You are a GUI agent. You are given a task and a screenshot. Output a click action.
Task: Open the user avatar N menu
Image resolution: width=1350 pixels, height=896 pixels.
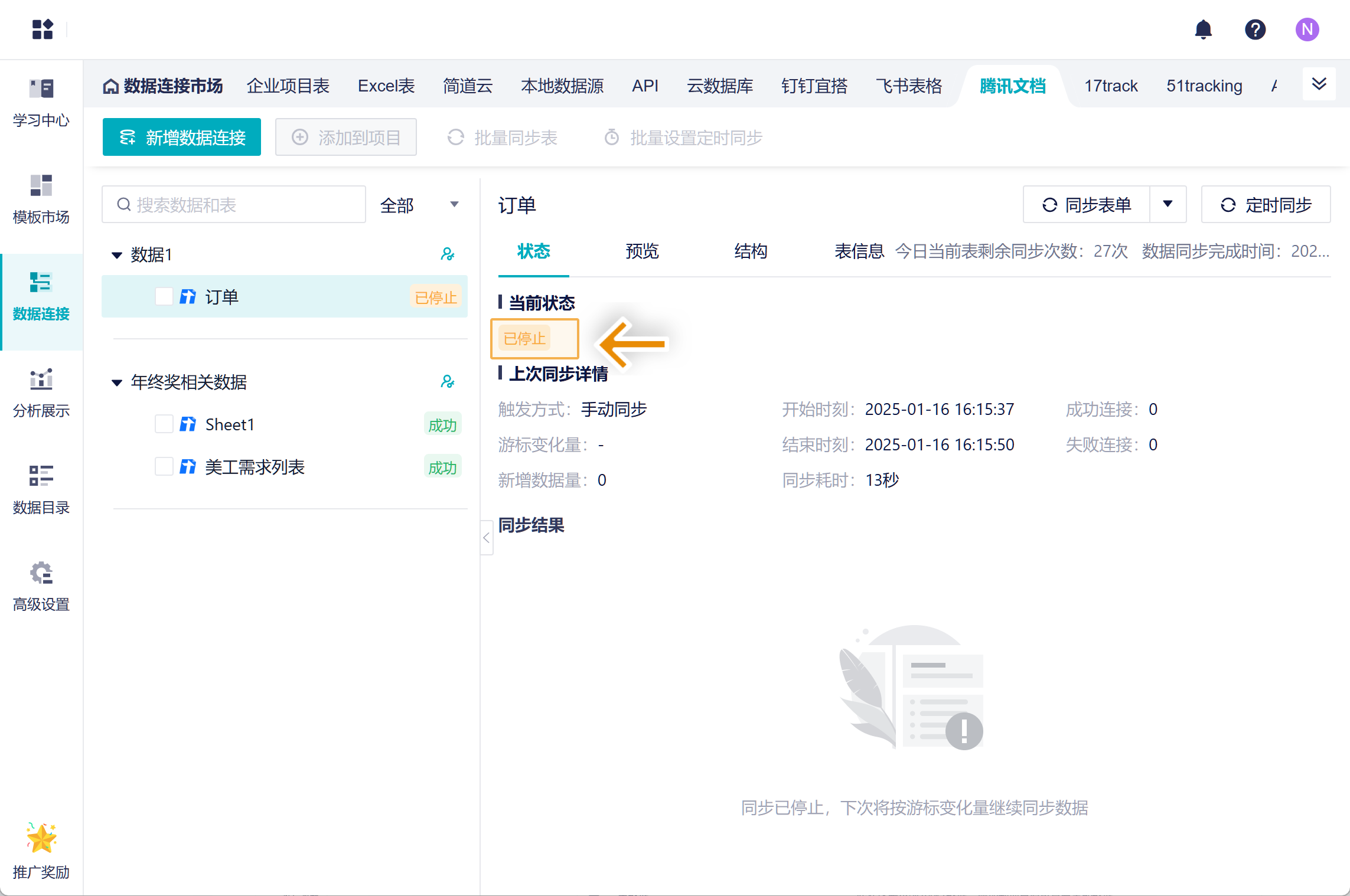(1307, 30)
